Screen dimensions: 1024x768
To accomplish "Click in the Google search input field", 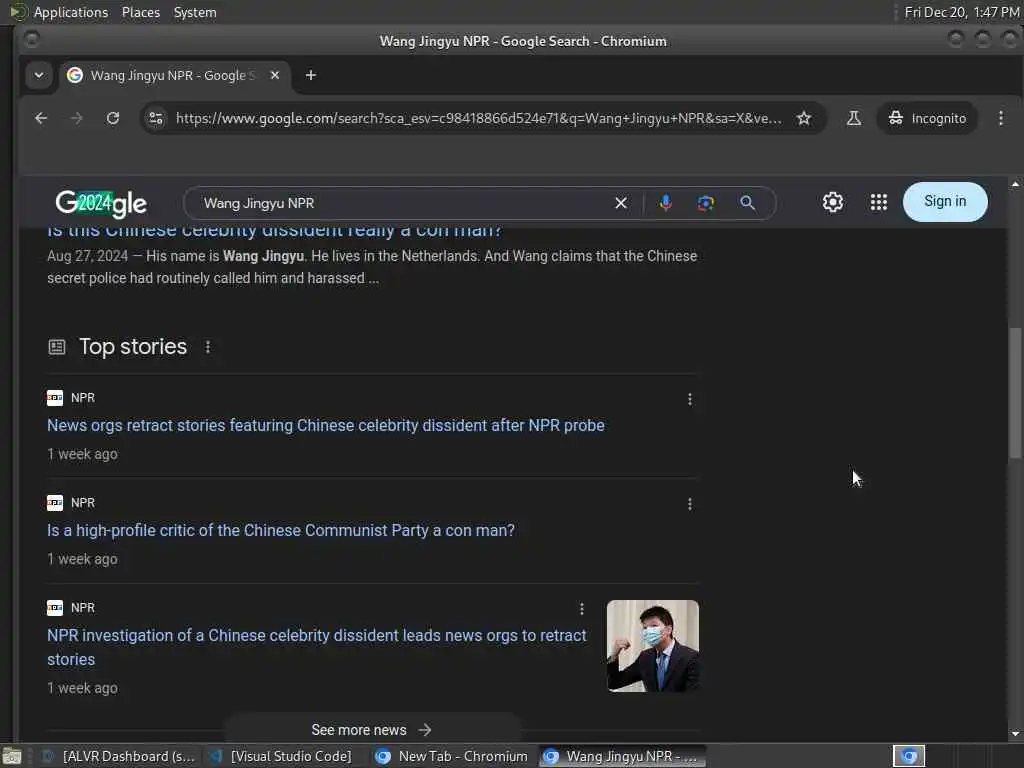I will point(405,203).
